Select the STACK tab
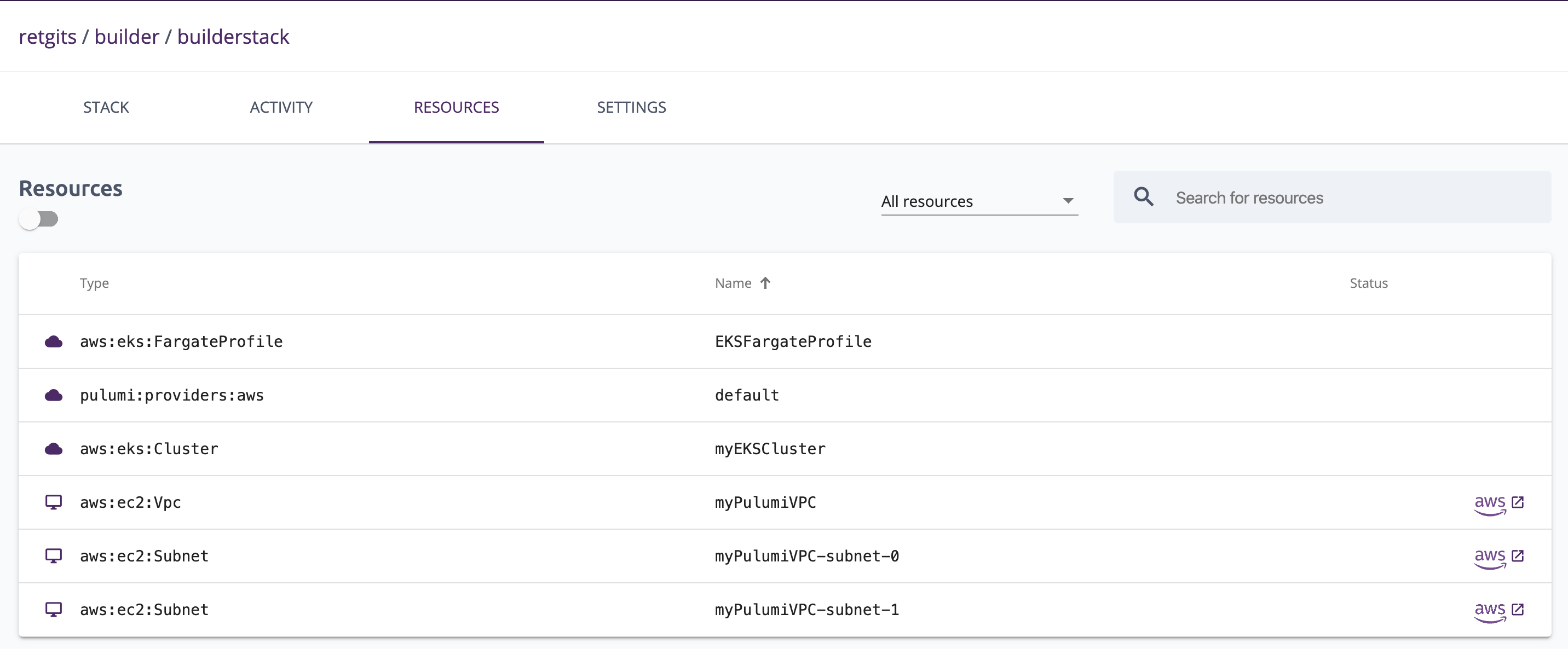Screen dimensions: 1568x649 point(106,107)
